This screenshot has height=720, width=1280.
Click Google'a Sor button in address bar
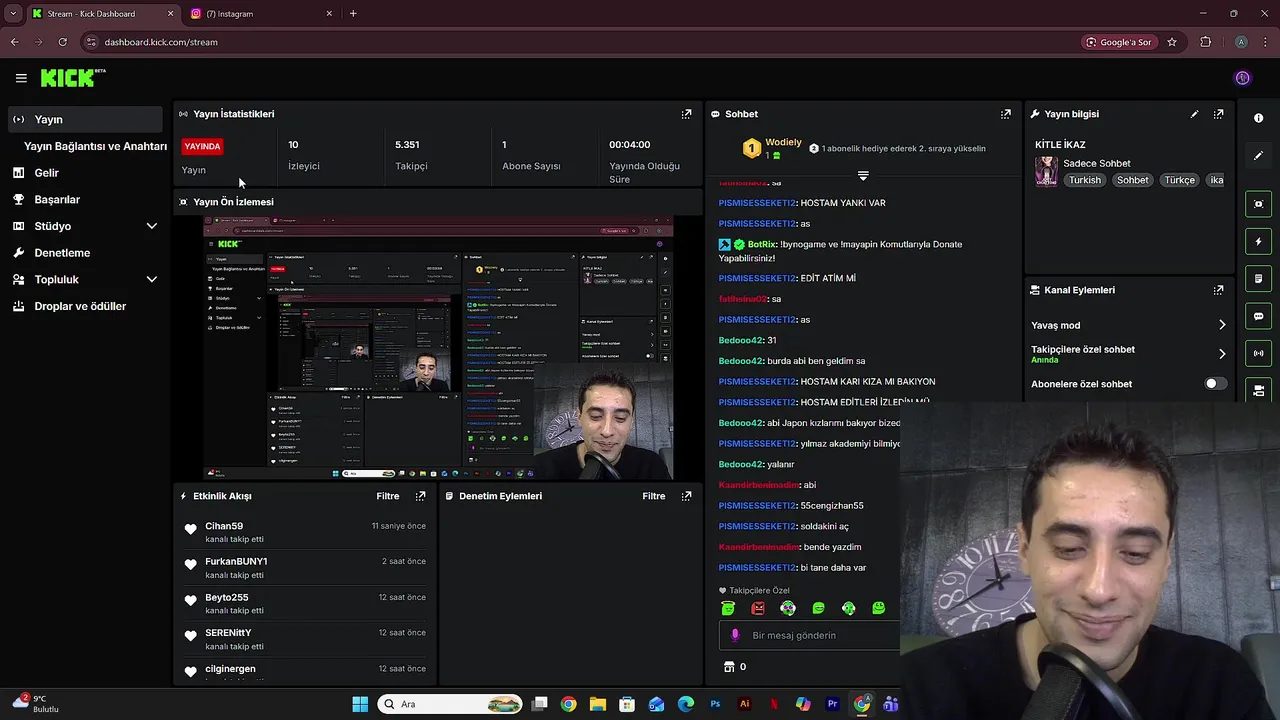1118,42
